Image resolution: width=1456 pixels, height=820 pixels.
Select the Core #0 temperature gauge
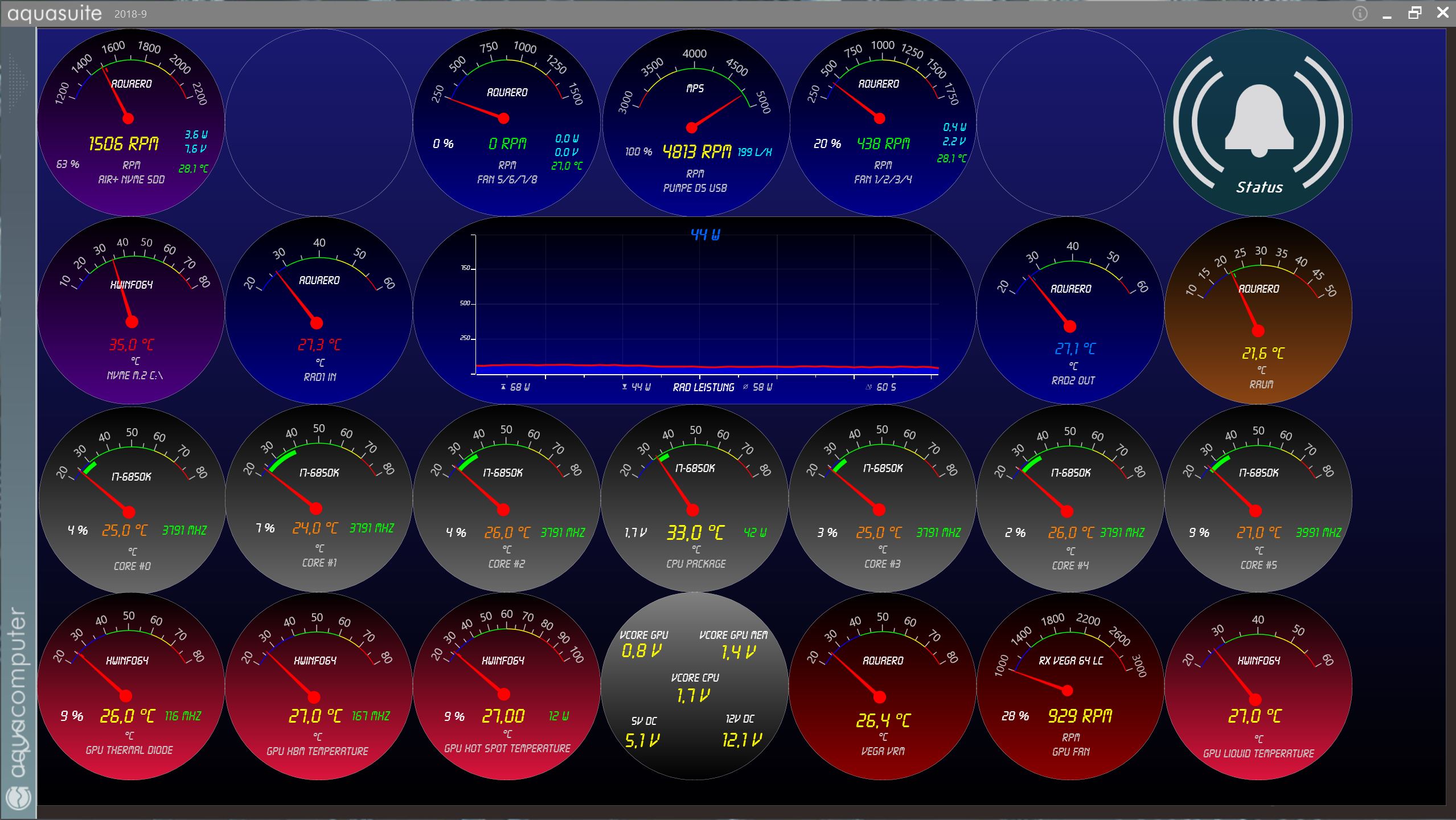131,498
